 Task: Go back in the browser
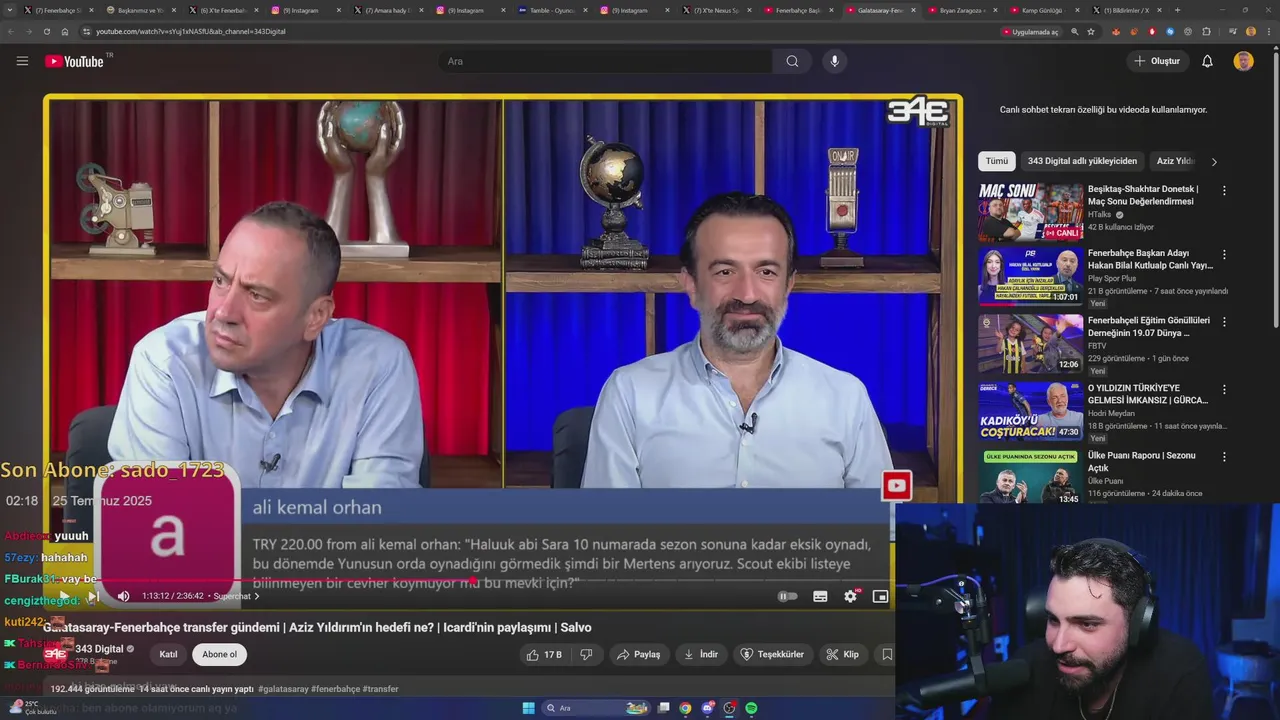(11, 31)
